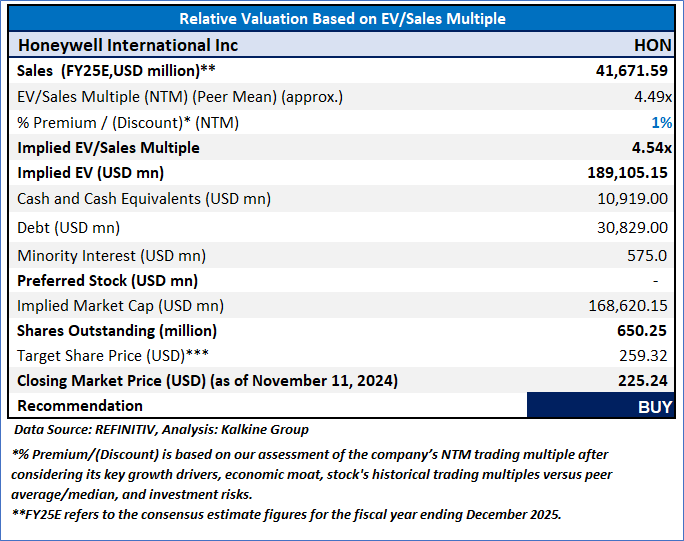Select the 'Implied EV/Sales Multiple' label
The height and width of the screenshot is (541, 684).
[108, 148]
